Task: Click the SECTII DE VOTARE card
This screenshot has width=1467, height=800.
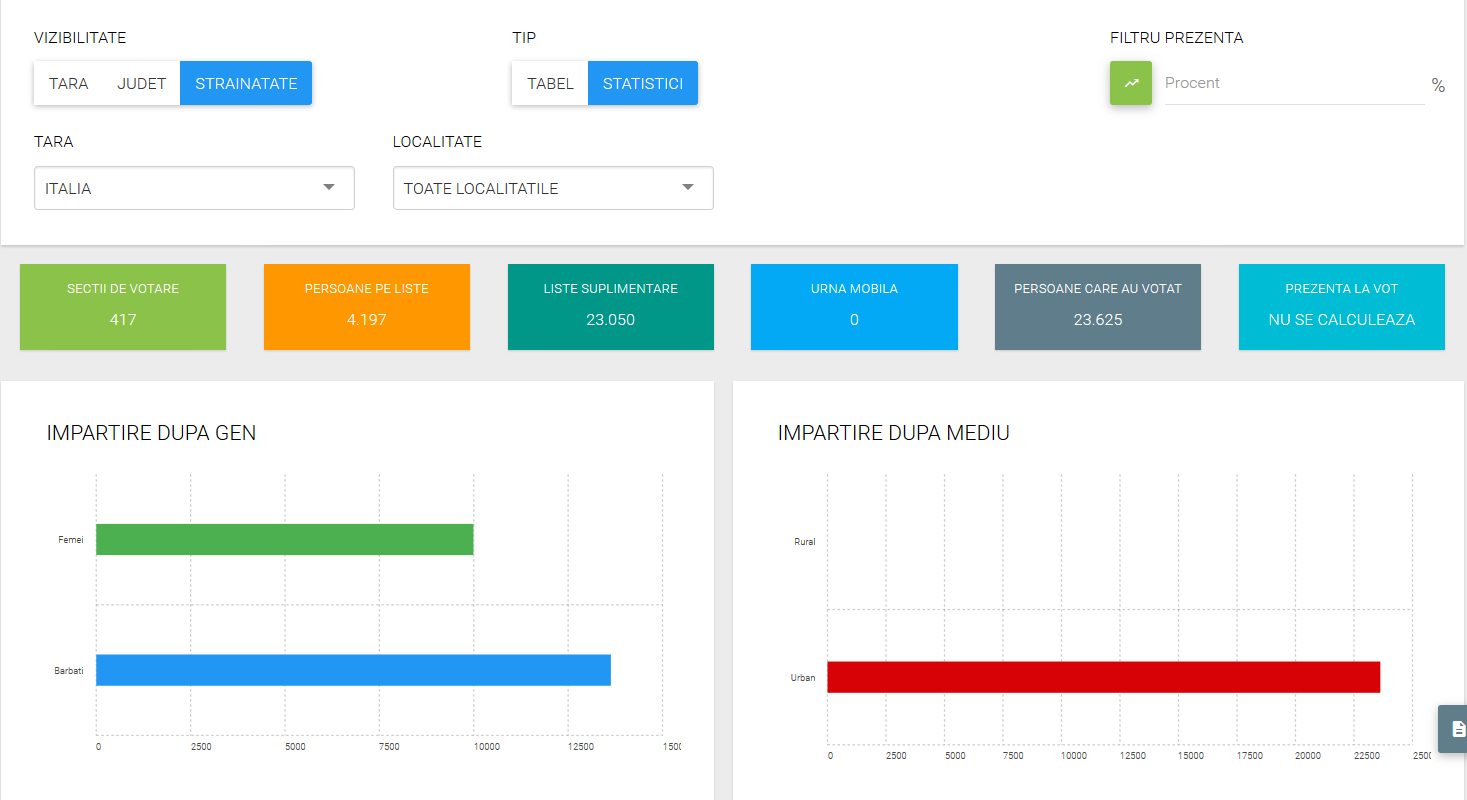Action: click(x=123, y=307)
